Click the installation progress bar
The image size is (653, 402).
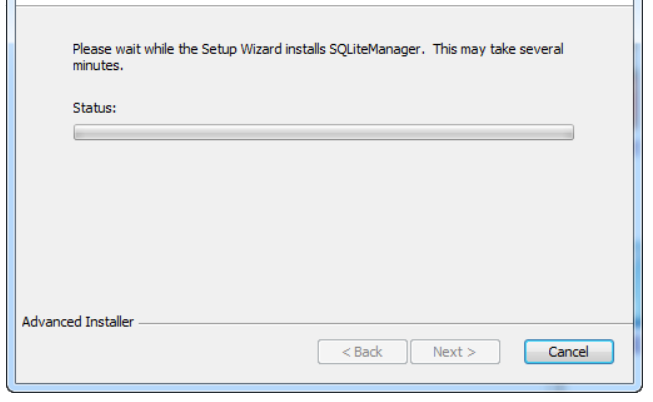[x=324, y=132]
